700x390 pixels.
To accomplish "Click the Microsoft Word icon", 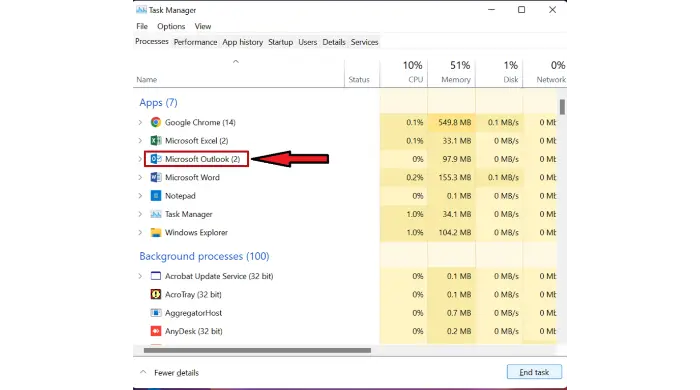I will click(155, 177).
